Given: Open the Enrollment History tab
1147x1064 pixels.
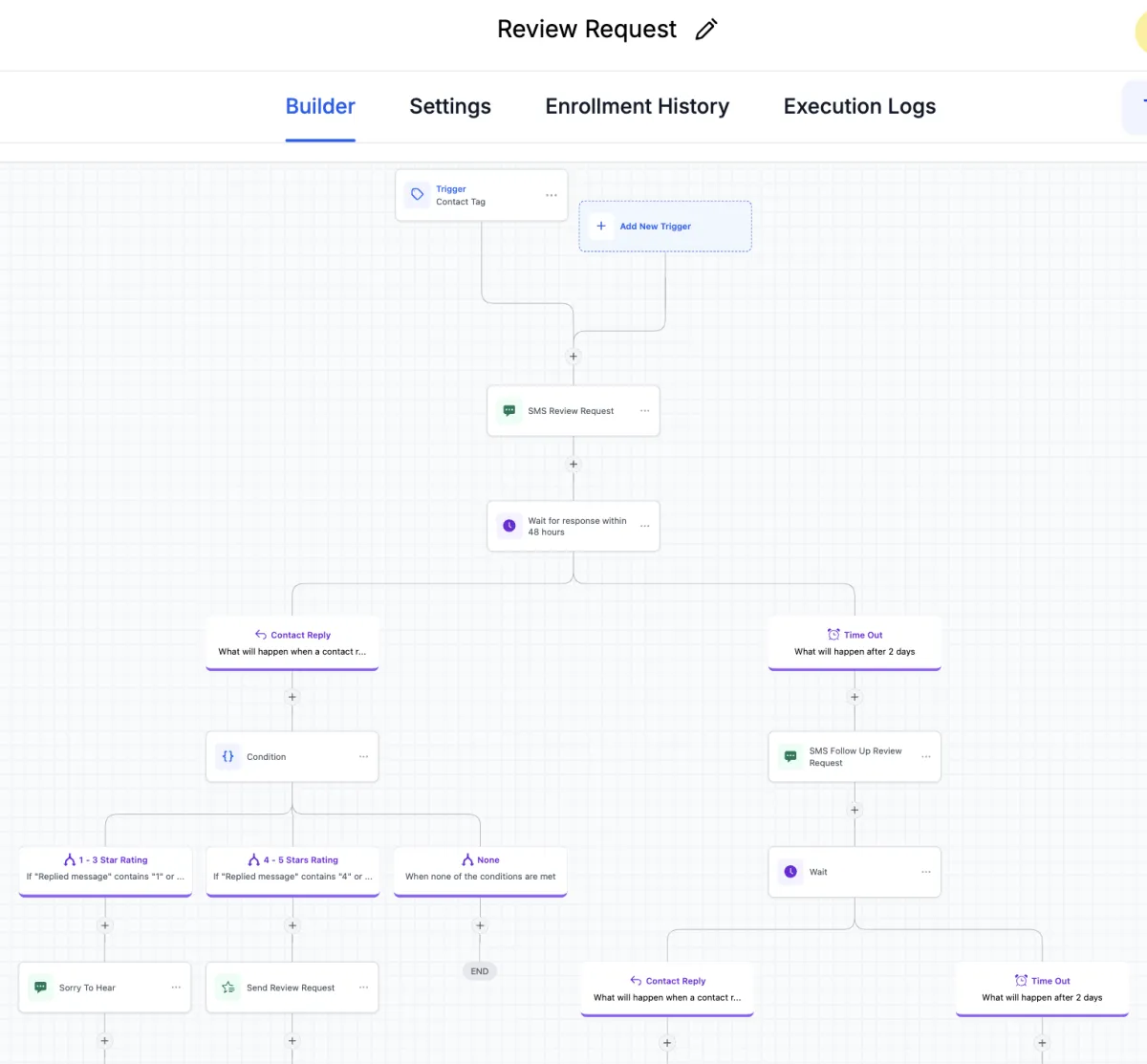Looking at the screenshot, I should 637,106.
